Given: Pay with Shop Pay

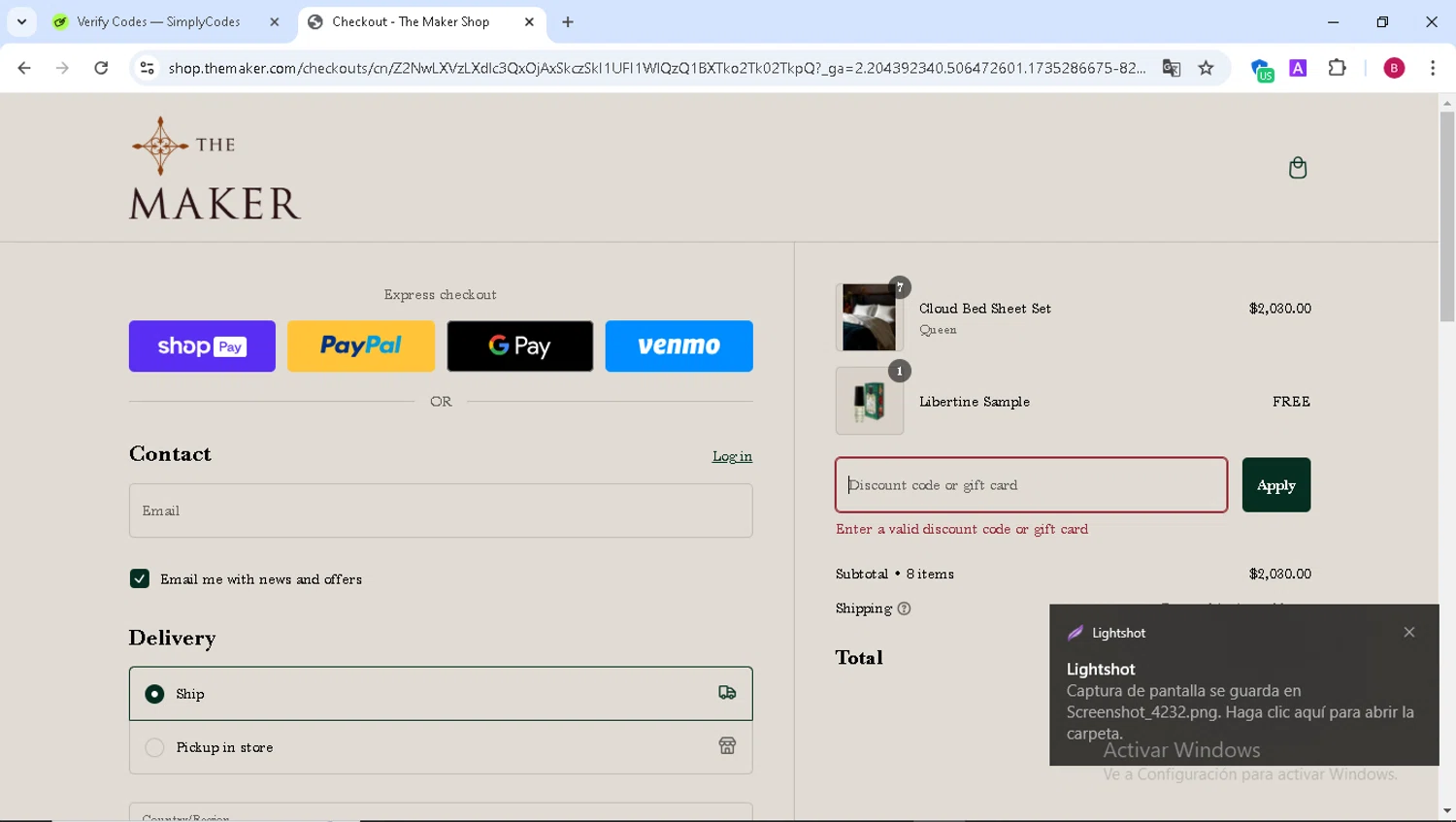Looking at the screenshot, I should click(202, 345).
